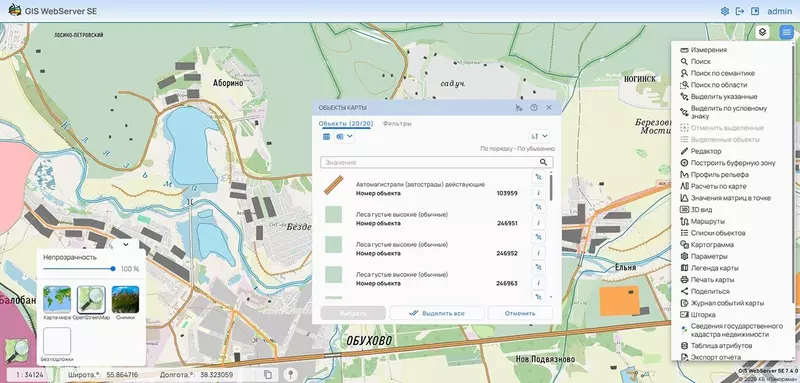Open Таблица атрибутов

point(721,346)
